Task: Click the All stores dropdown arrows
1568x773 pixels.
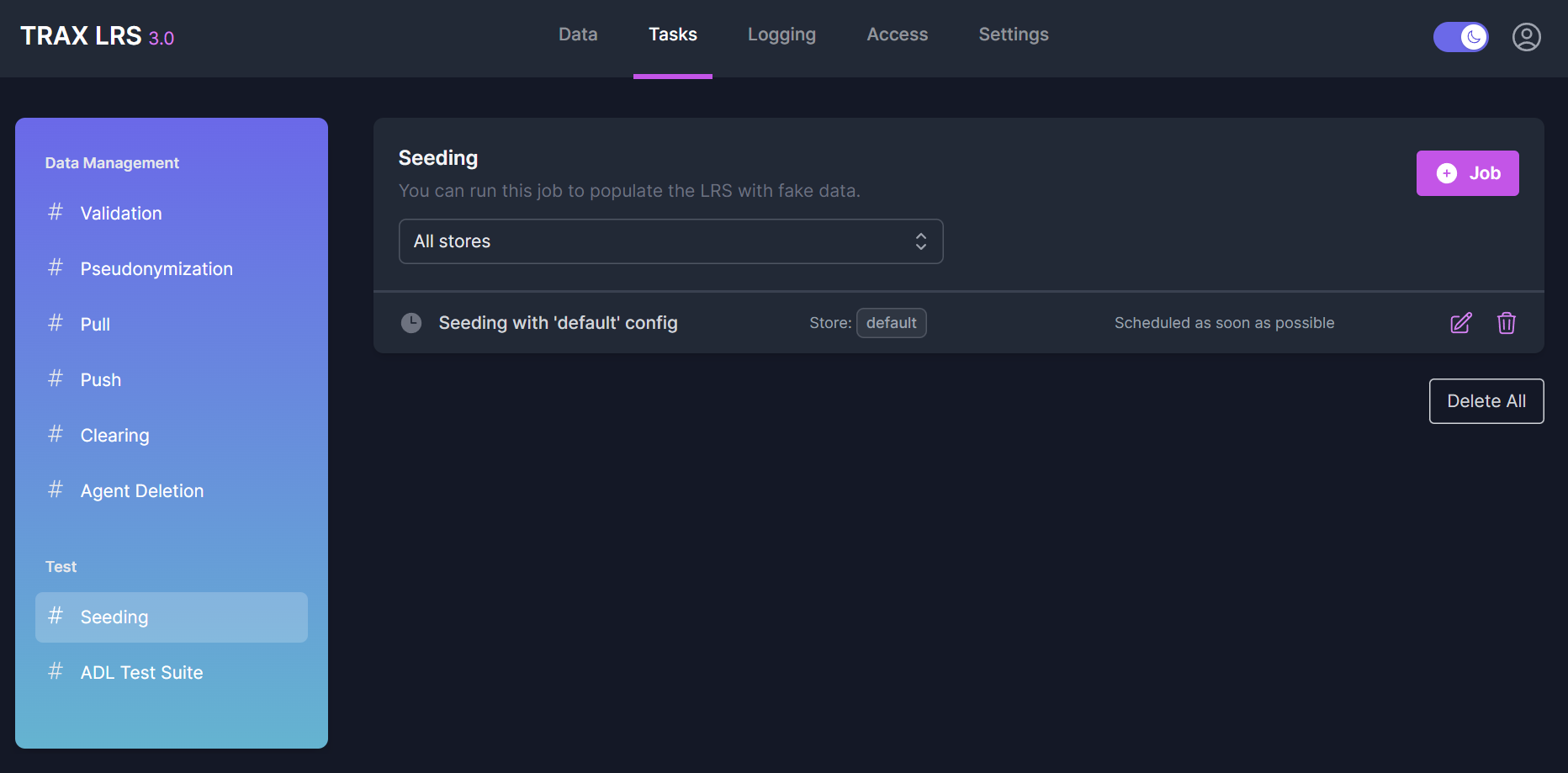Action: (921, 241)
